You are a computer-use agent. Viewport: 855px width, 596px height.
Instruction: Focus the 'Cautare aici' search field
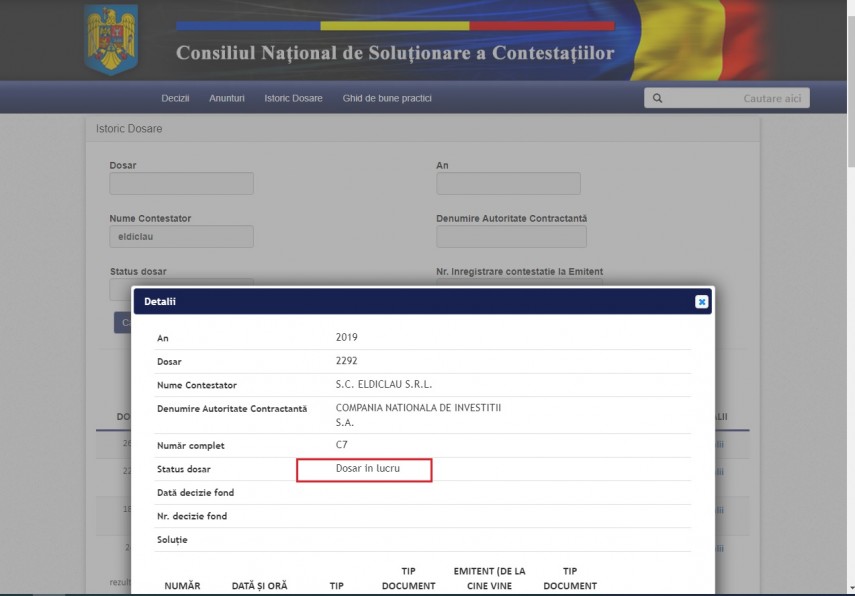click(x=735, y=98)
